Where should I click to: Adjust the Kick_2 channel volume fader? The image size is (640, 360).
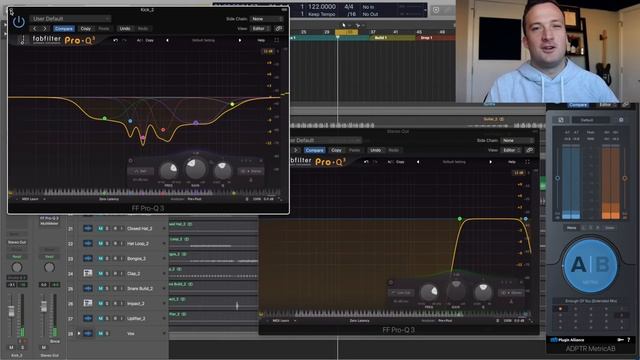pos(11,311)
